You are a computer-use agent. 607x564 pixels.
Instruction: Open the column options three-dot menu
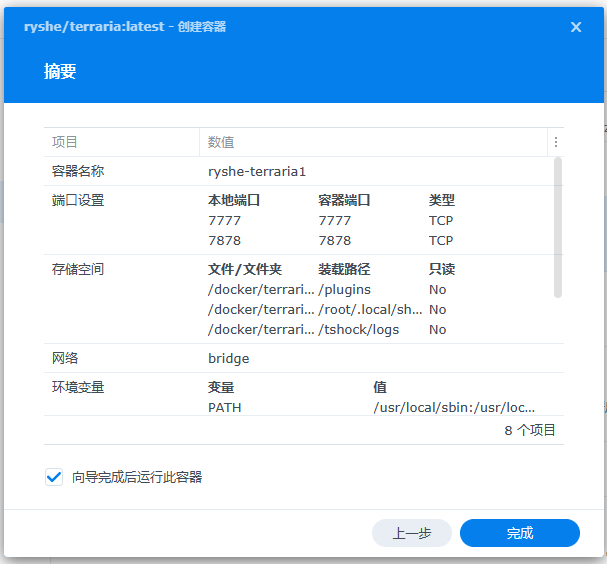click(x=556, y=142)
